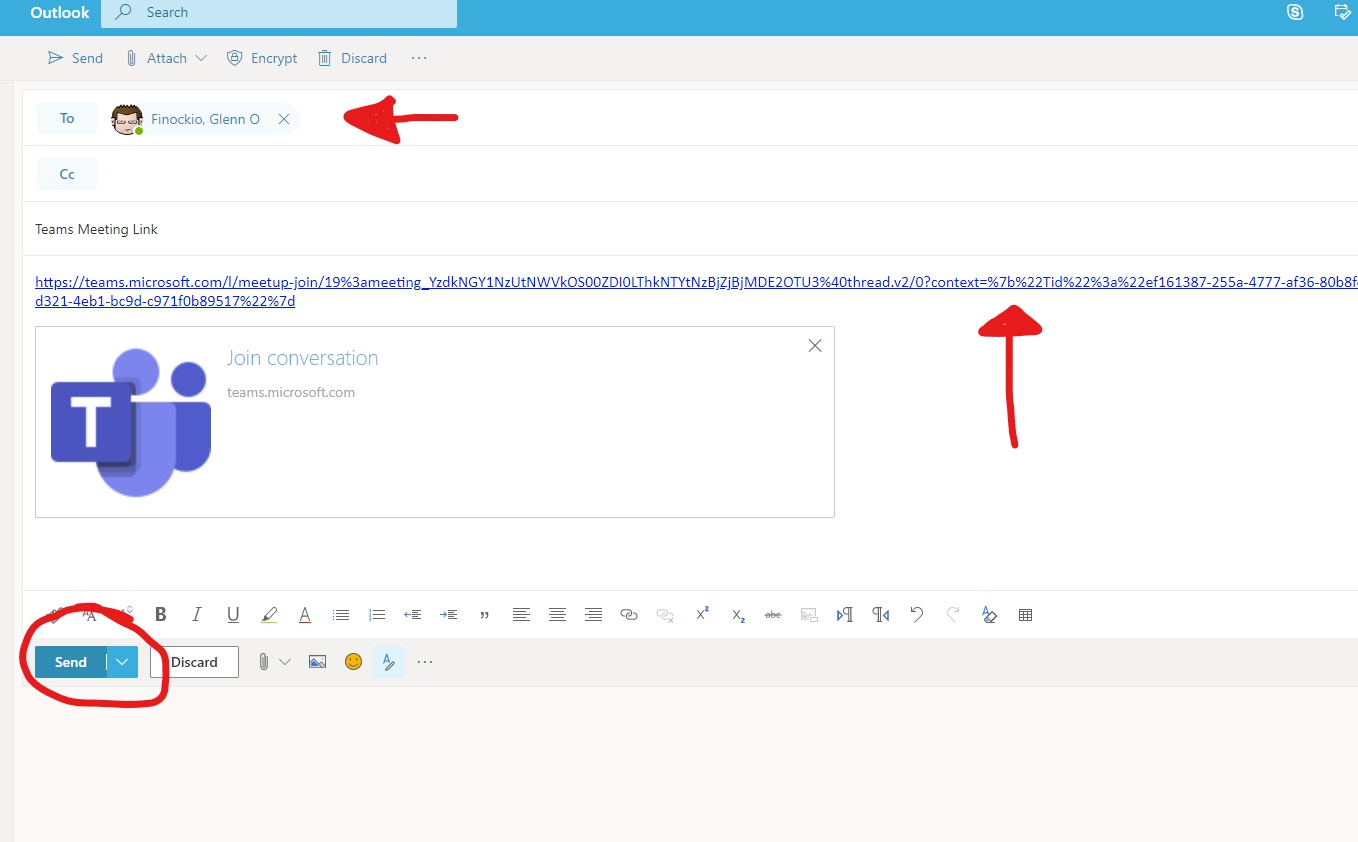Click into the Cc recipients field
1358x842 pixels.
730,174
